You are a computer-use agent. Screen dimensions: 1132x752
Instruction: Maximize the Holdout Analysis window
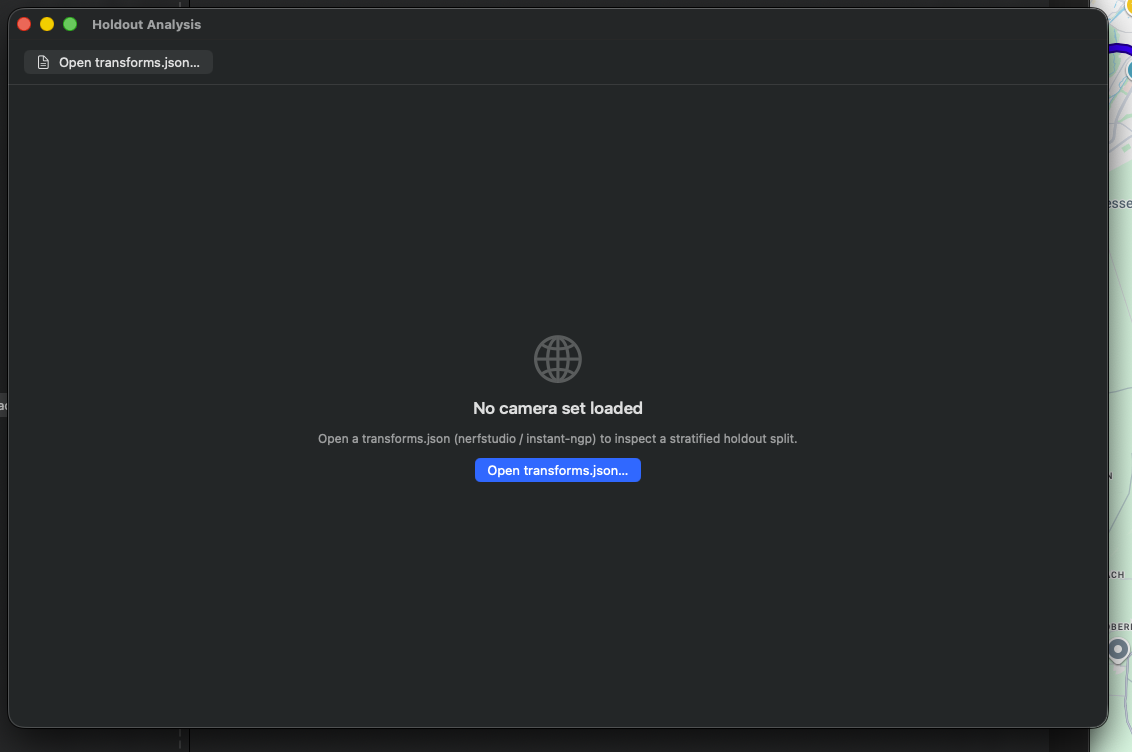click(70, 24)
